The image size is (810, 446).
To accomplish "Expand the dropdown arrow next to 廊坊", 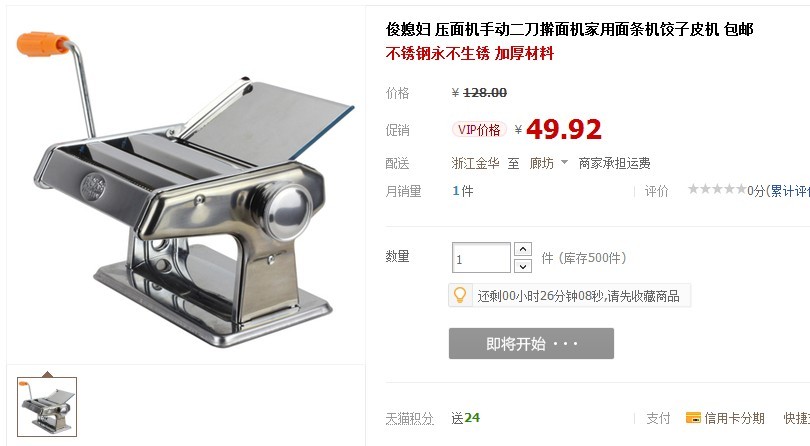I will tap(564, 162).
